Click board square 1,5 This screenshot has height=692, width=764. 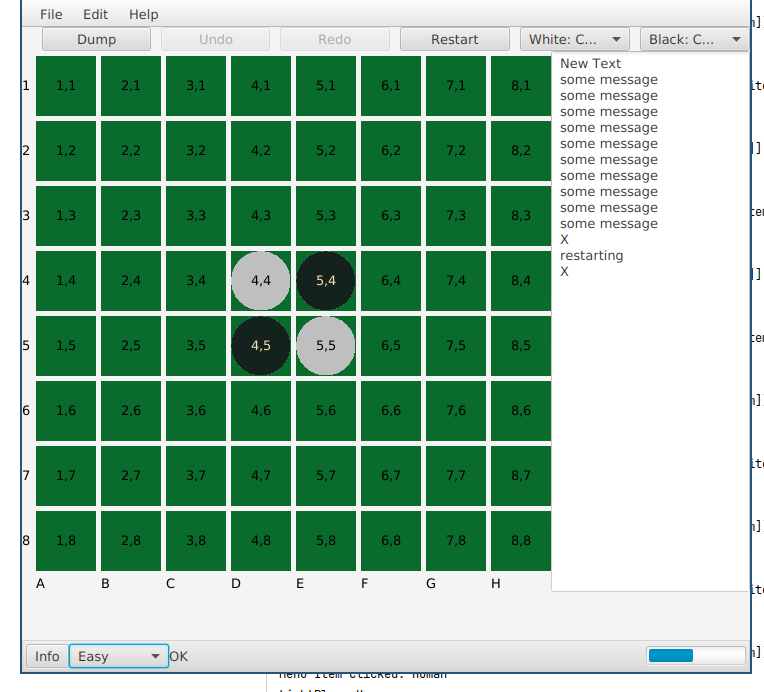66,346
